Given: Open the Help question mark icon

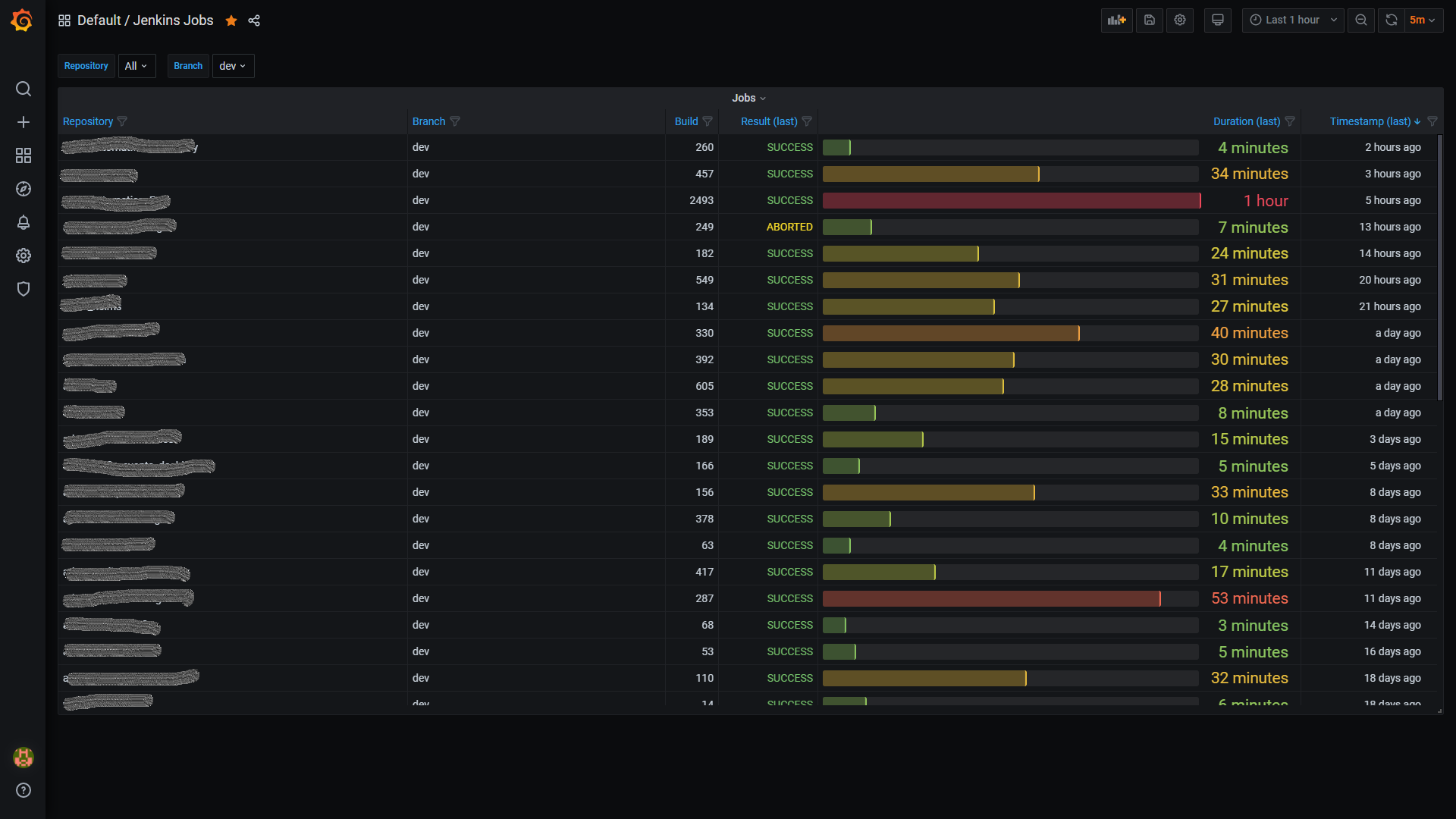Looking at the screenshot, I should pos(24,790).
